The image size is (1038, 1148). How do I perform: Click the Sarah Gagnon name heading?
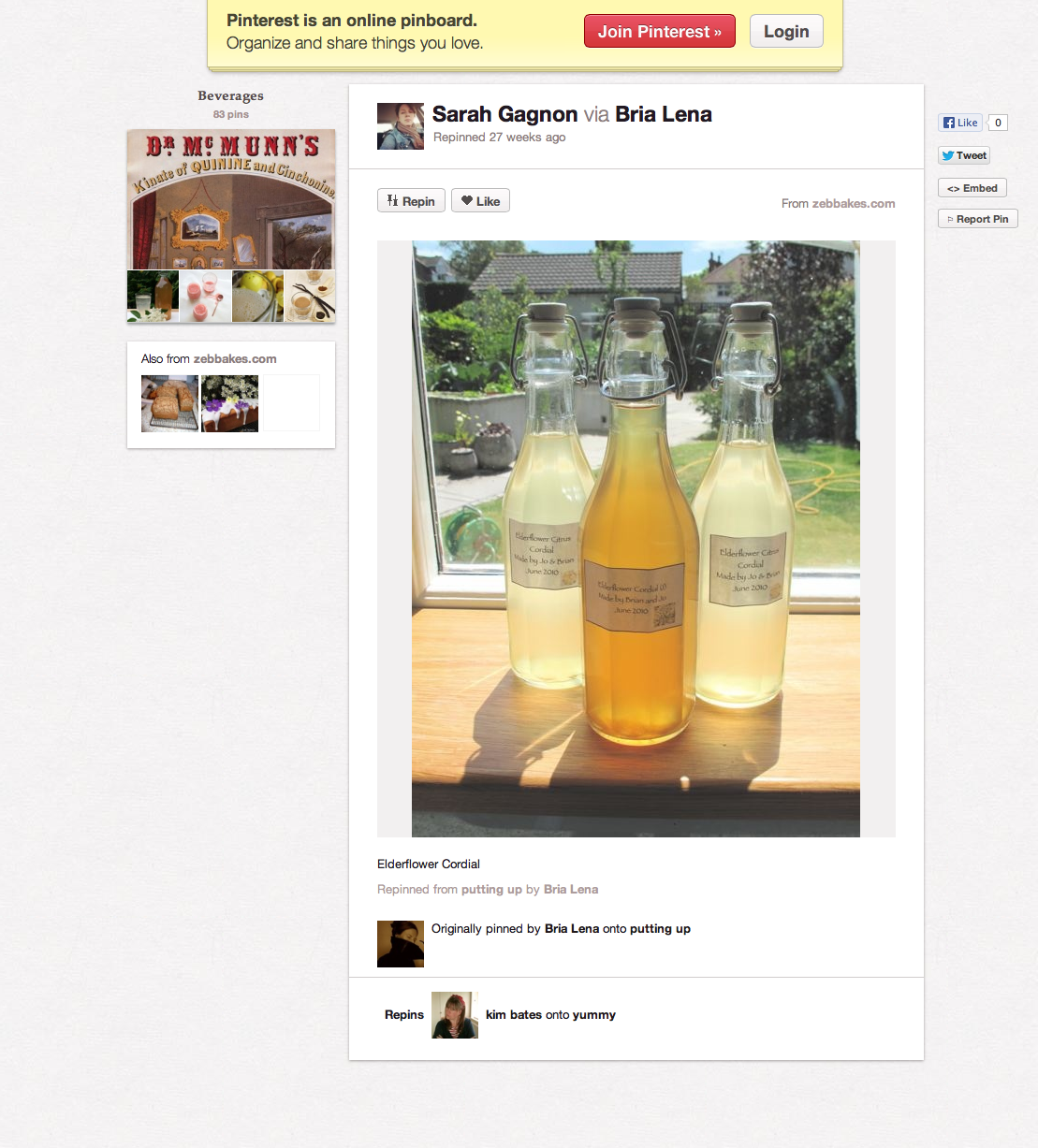(504, 114)
